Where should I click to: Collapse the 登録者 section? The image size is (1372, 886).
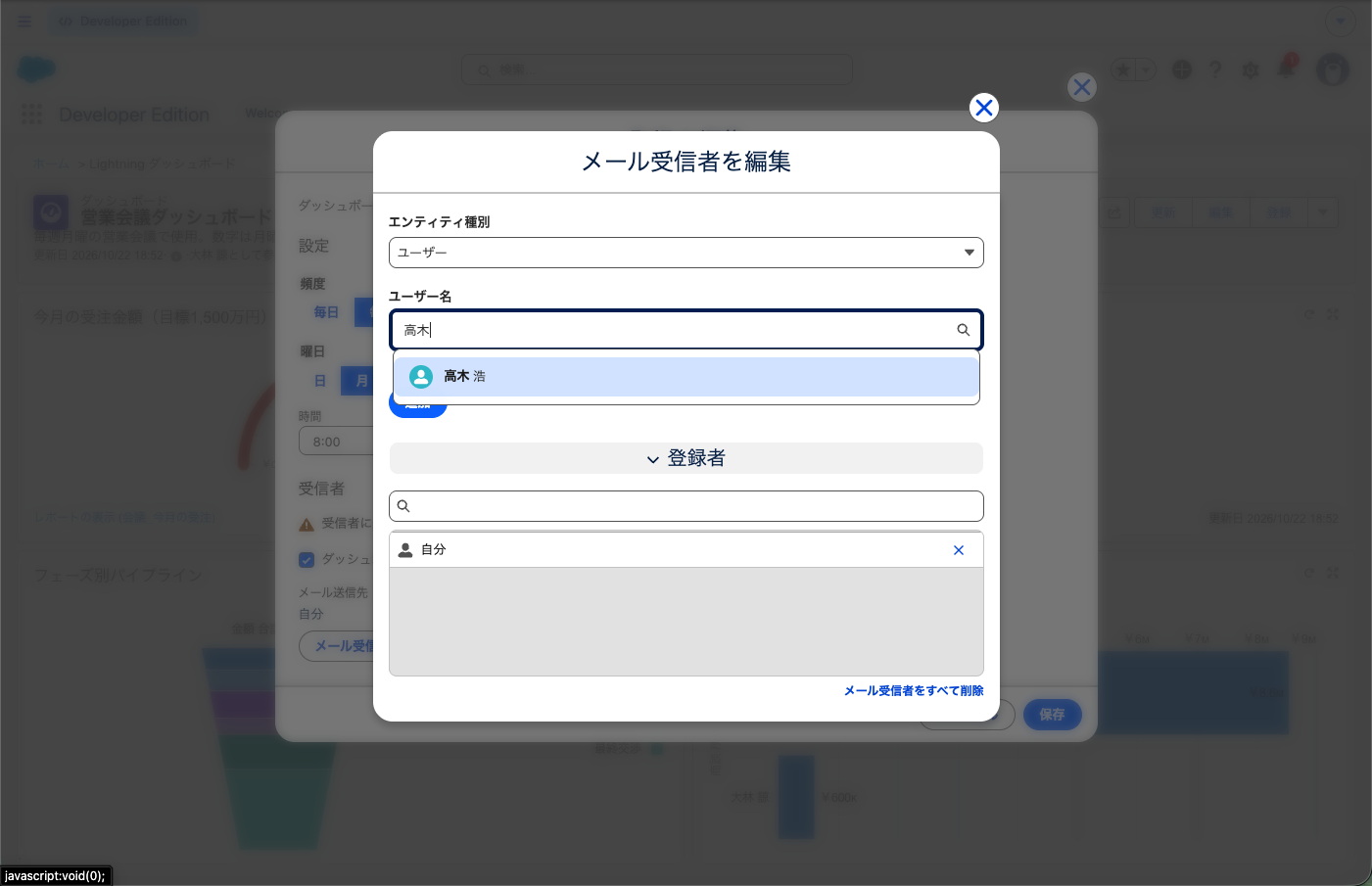point(686,458)
